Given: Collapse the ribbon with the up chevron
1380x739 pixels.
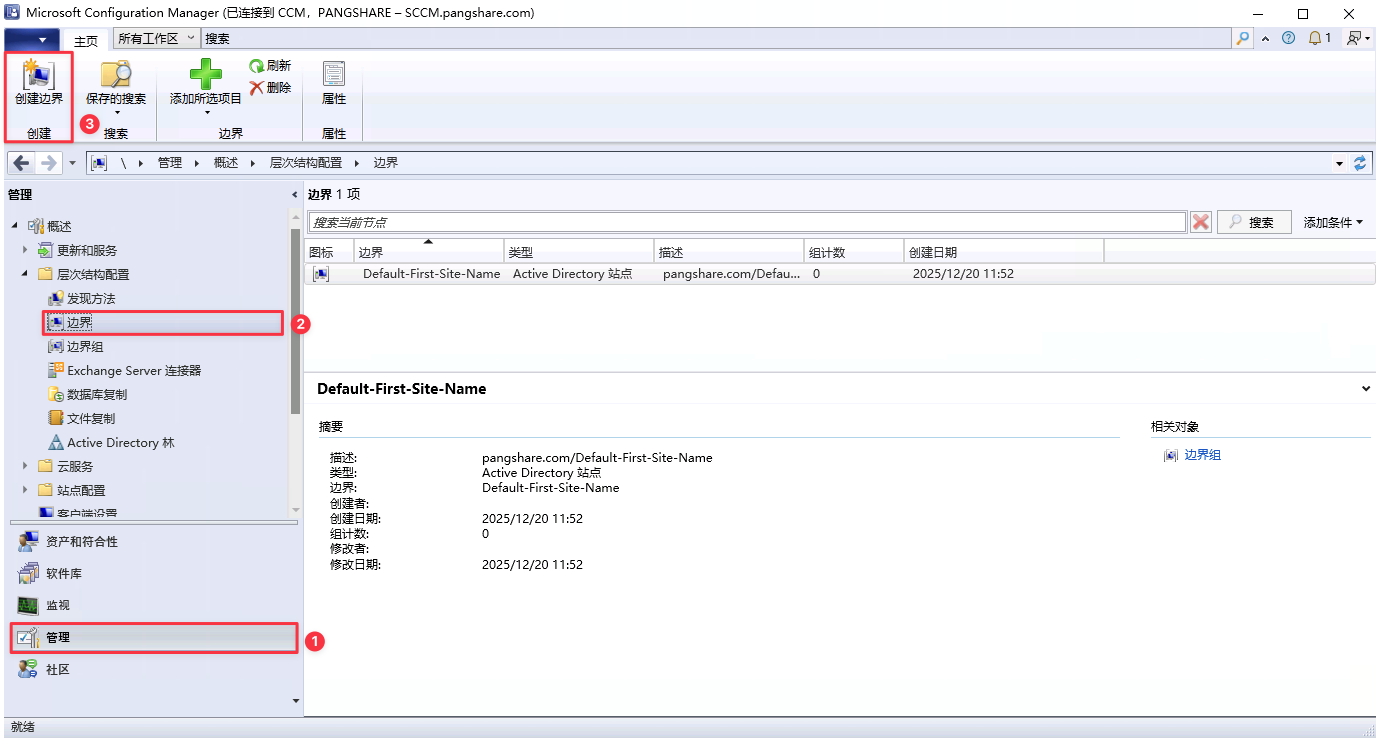Looking at the screenshot, I should 1265,39.
